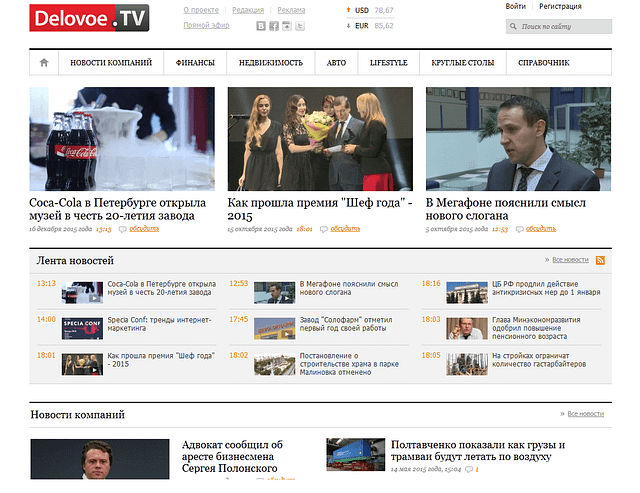This screenshot has width=640, height=493.
Task: Click обсудить link under Шеф года article
Action: 345,229
